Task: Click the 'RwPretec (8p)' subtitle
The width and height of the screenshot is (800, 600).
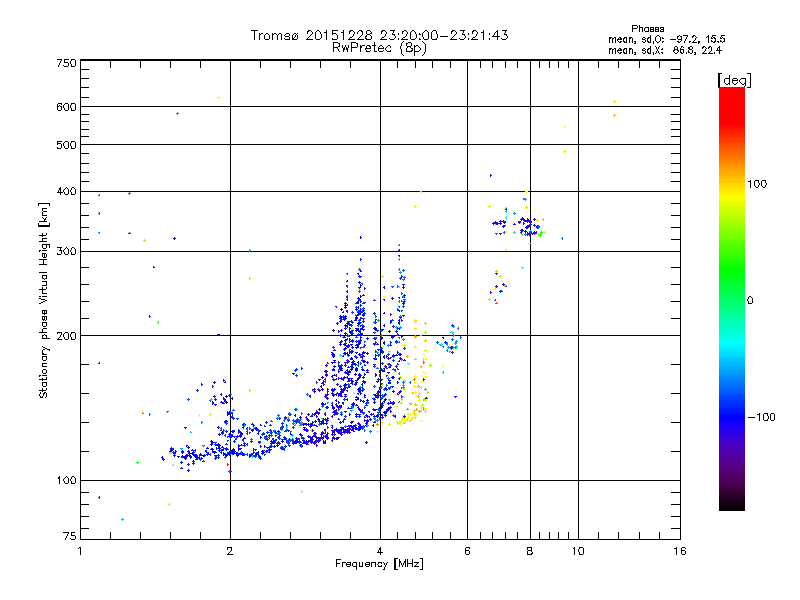Action: click(x=379, y=48)
